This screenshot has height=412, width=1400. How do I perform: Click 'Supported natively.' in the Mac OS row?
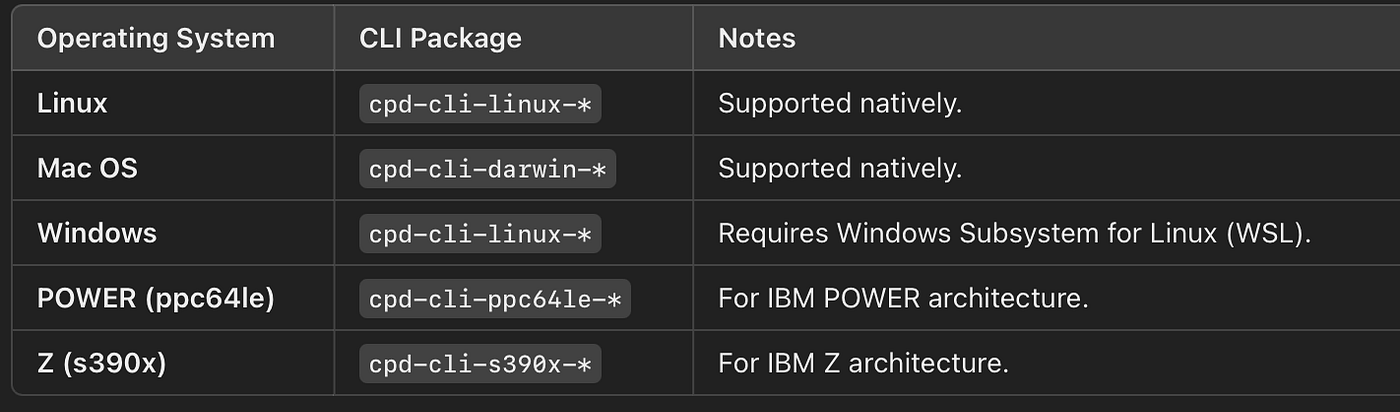(840, 168)
